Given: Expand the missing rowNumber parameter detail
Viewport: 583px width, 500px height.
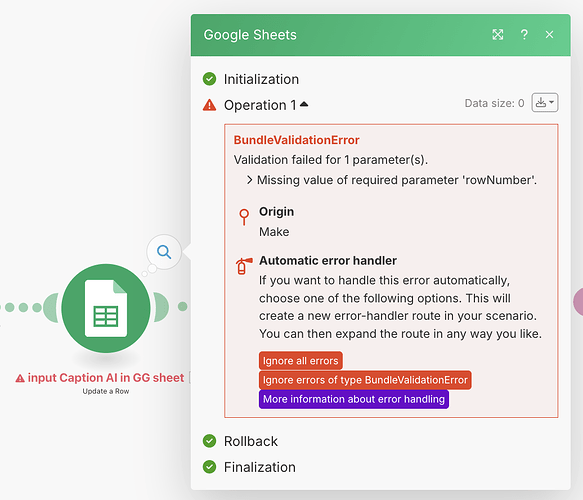Looking at the screenshot, I should 250,180.
